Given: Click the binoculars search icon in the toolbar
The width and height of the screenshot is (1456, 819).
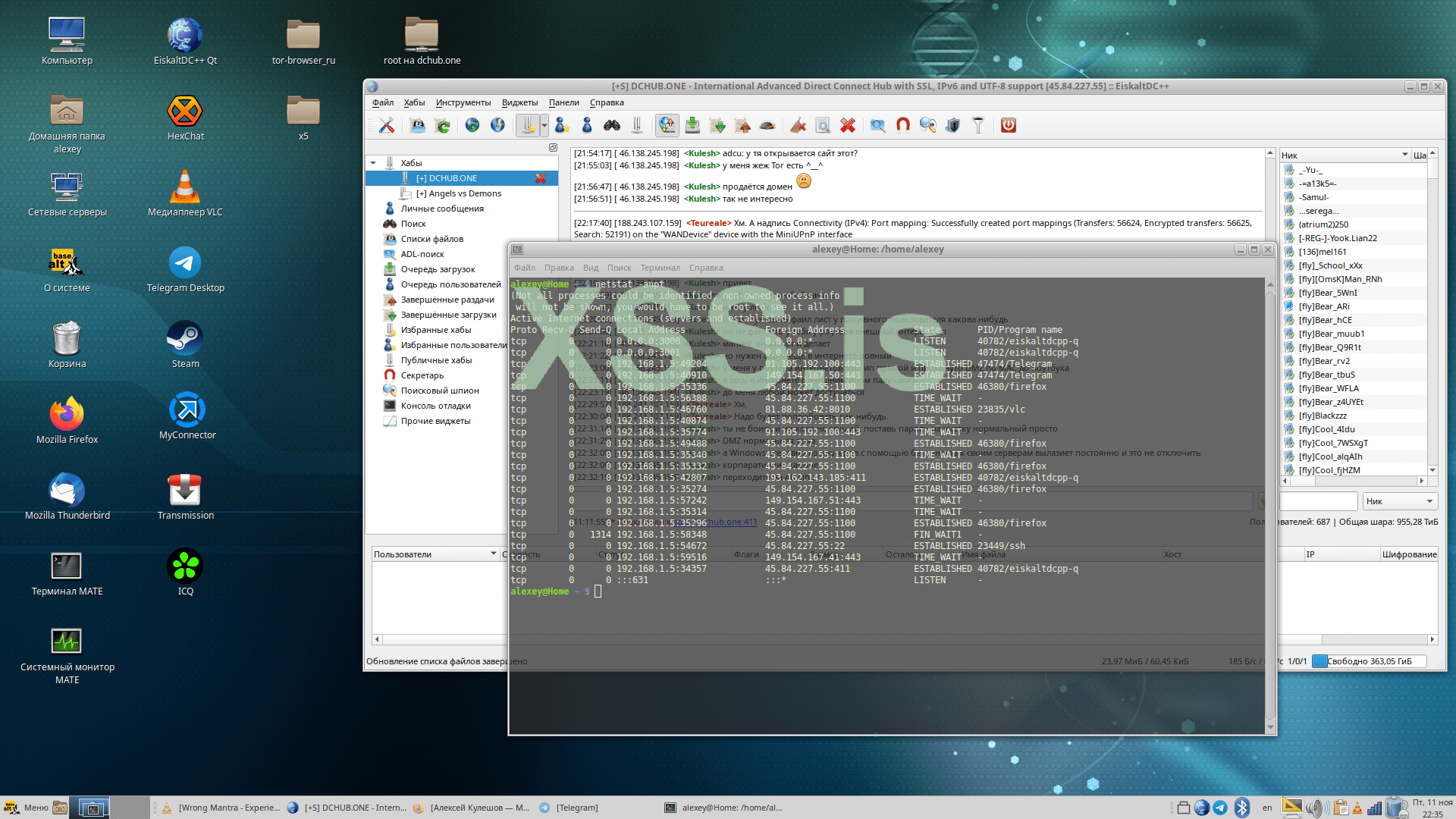Looking at the screenshot, I should [x=612, y=126].
